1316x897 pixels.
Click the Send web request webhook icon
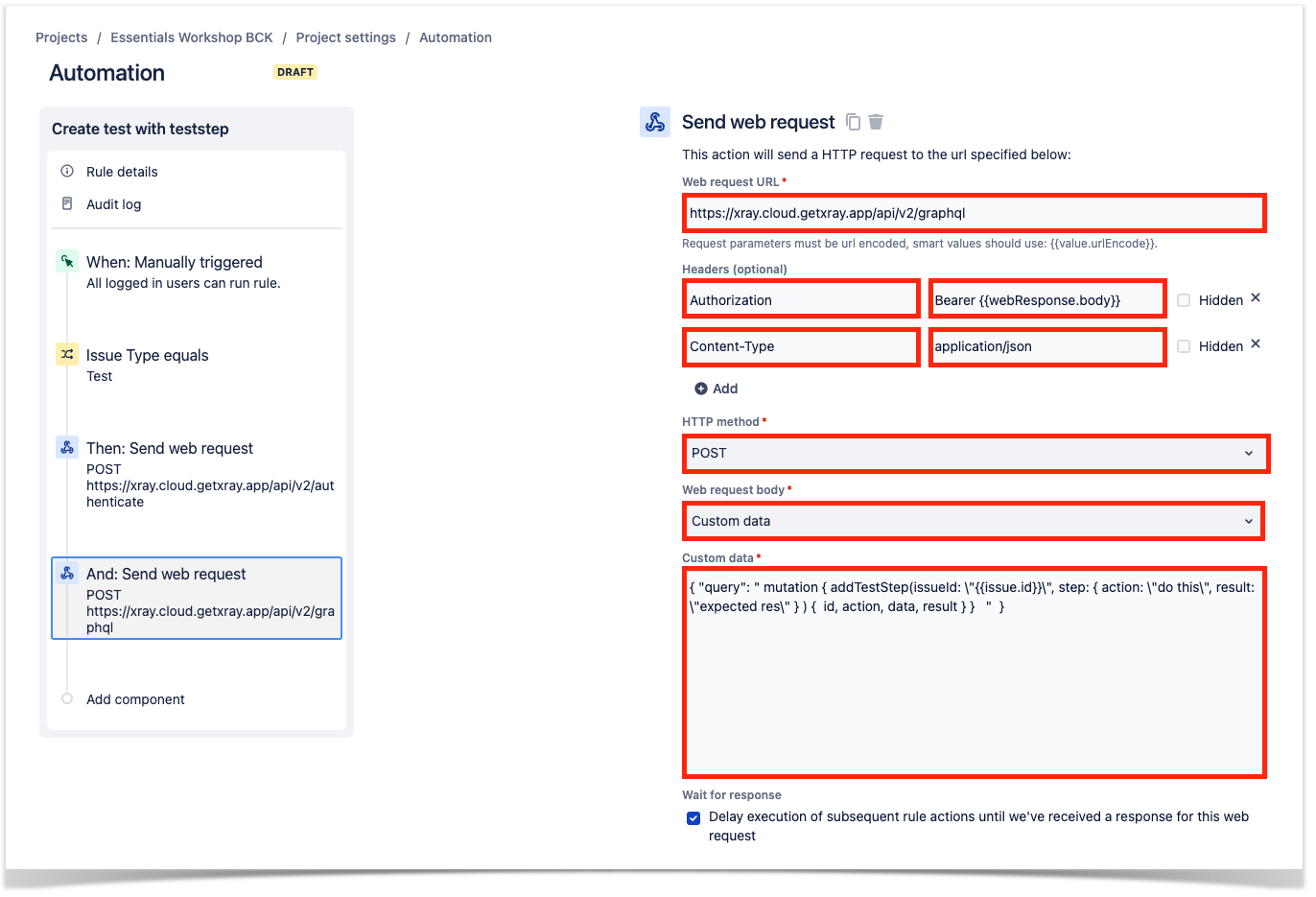[655, 122]
